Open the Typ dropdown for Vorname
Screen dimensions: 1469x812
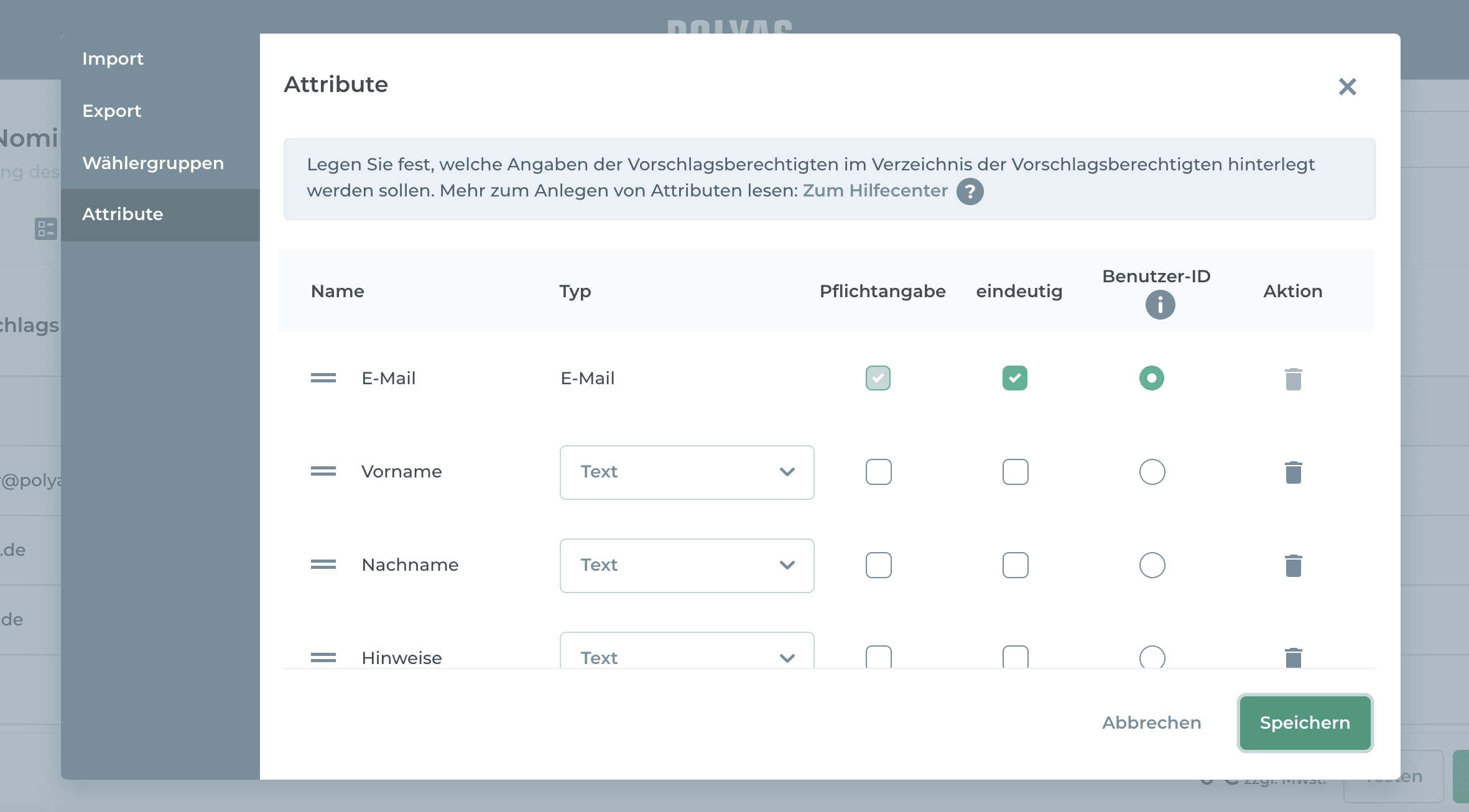click(x=687, y=473)
